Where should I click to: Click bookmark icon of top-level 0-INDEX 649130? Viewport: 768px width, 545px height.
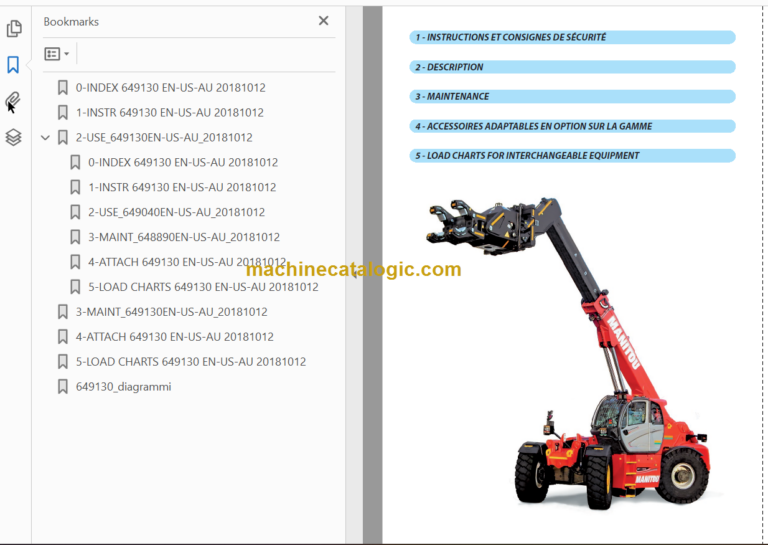pos(63,88)
